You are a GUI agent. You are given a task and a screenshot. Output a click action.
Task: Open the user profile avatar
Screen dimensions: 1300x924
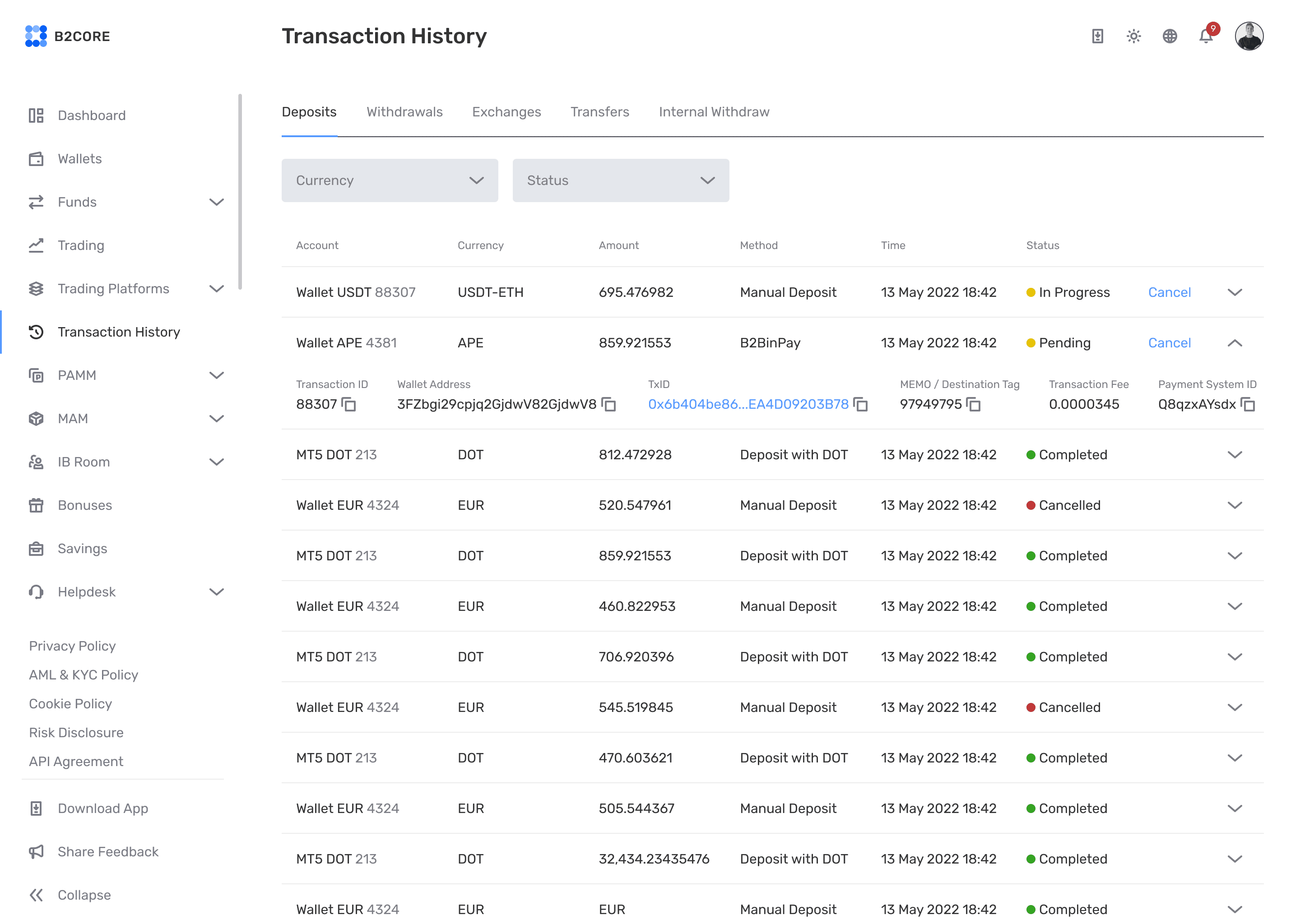point(1249,37)
